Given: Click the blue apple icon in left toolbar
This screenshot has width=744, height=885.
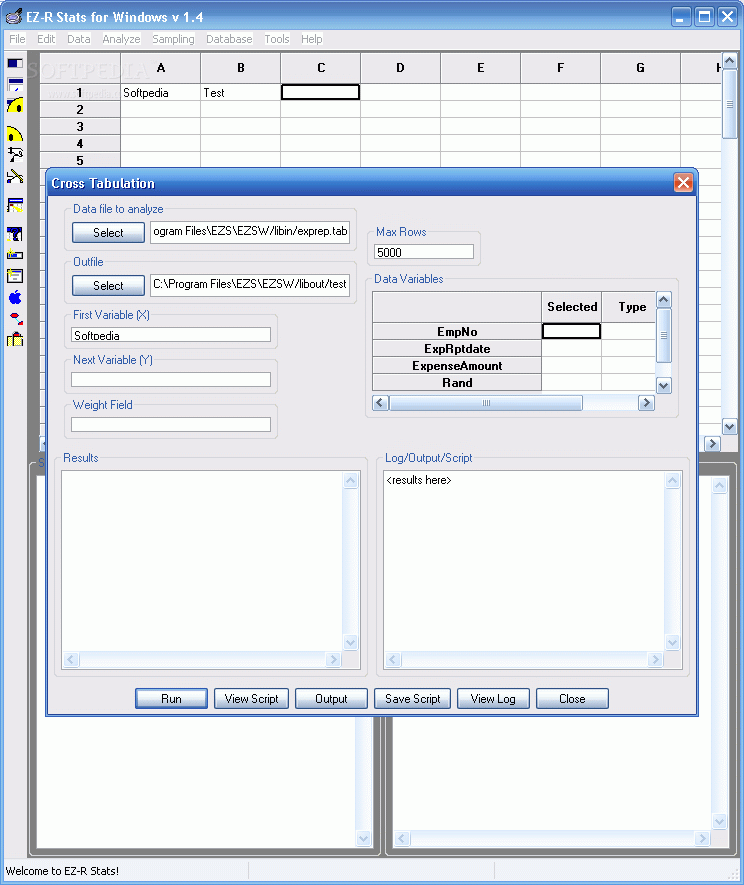Looking at the screenshot, I should pyautogui.click(x=15, y=297).
